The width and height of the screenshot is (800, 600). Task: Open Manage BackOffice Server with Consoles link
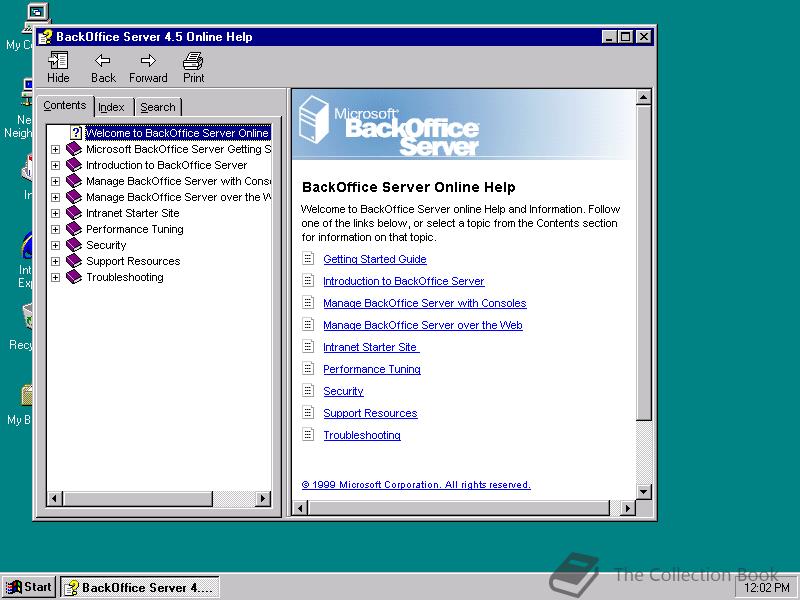(x=424, y=303)
